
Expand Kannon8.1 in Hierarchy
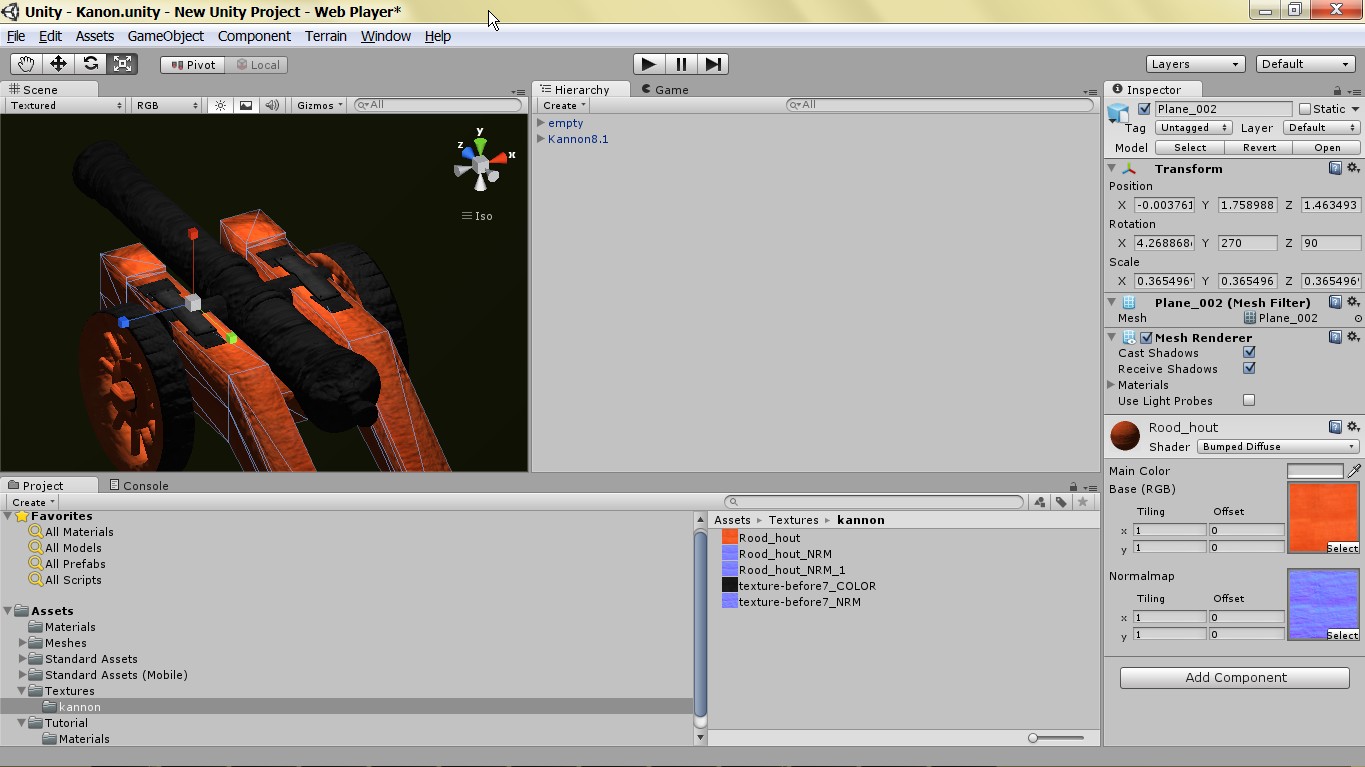click(x=541, y=139)
